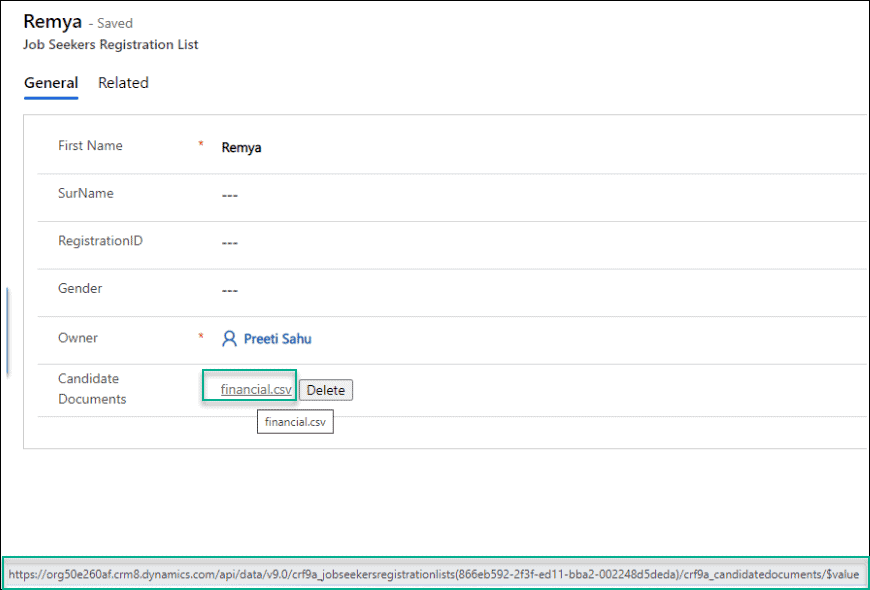The height and width of the screenshot is (590, 870).
Task: Click the person icon beside Preeti Sahu
Action: coord(229,339)
